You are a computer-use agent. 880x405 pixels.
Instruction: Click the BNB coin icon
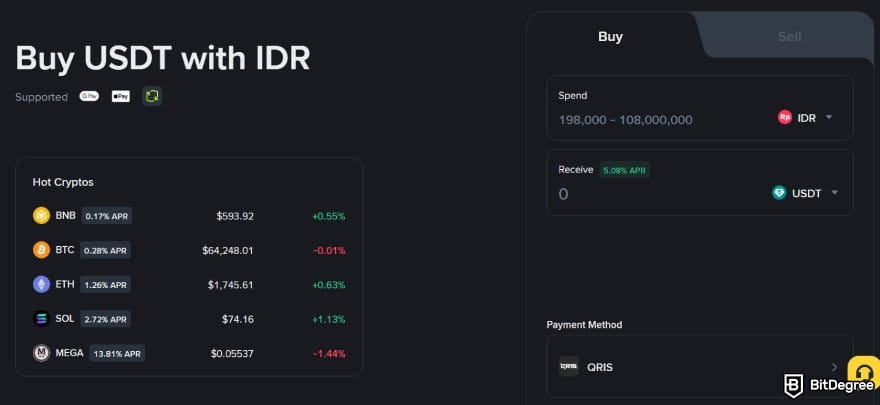tap(42, 215)
